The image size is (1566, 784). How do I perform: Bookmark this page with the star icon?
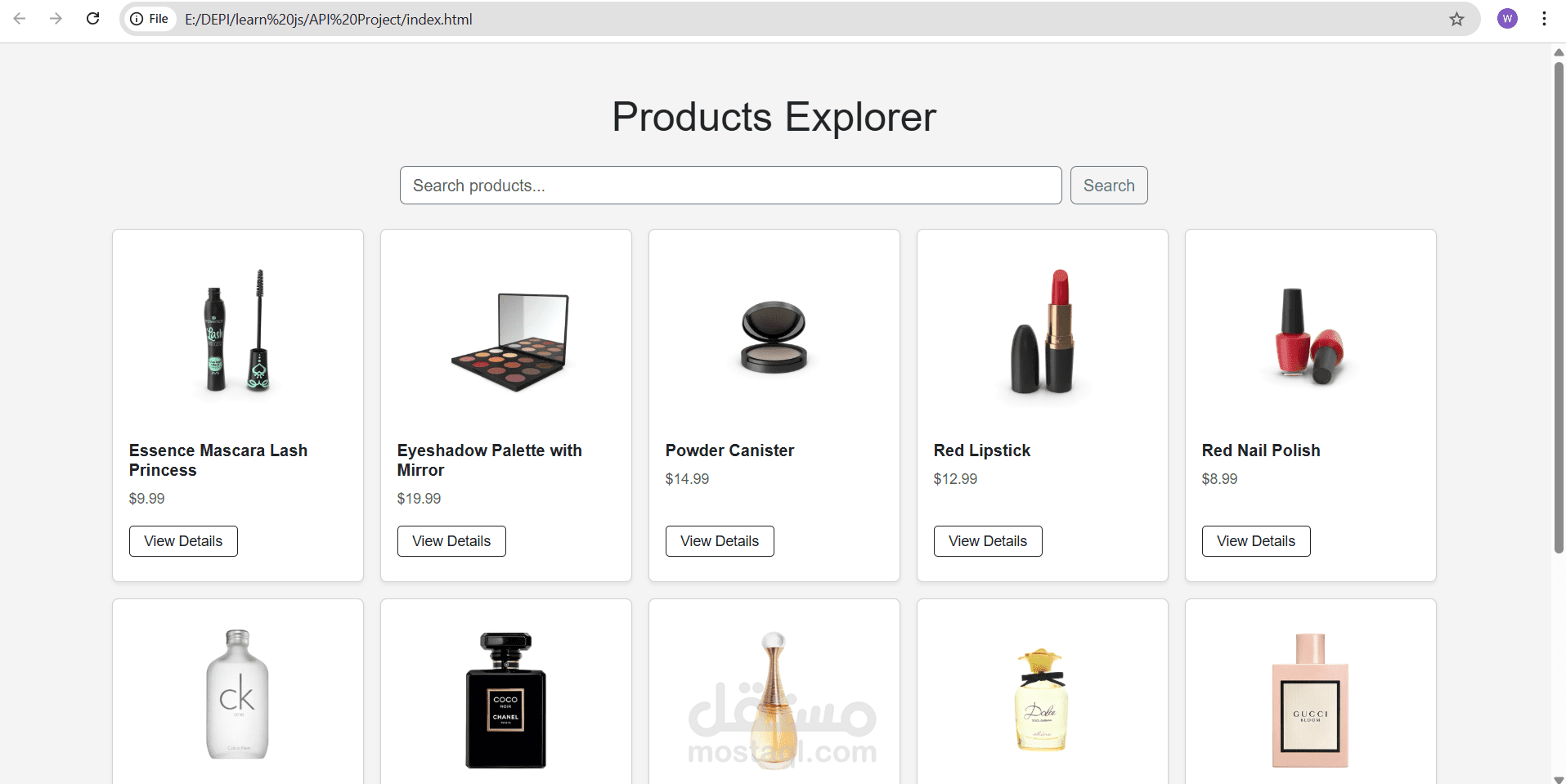[x=1456, y=19]
